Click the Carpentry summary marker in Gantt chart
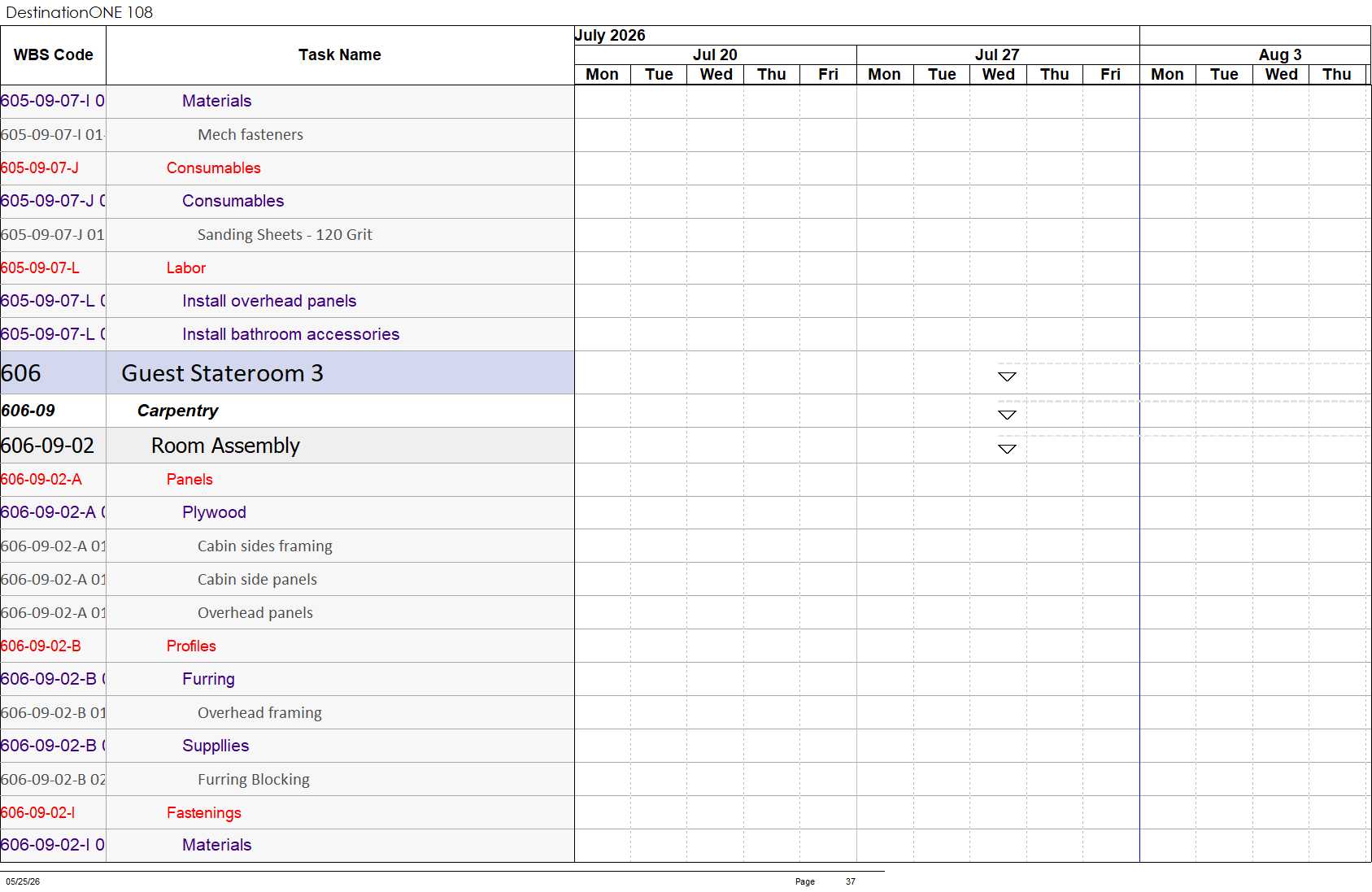 1007,415
